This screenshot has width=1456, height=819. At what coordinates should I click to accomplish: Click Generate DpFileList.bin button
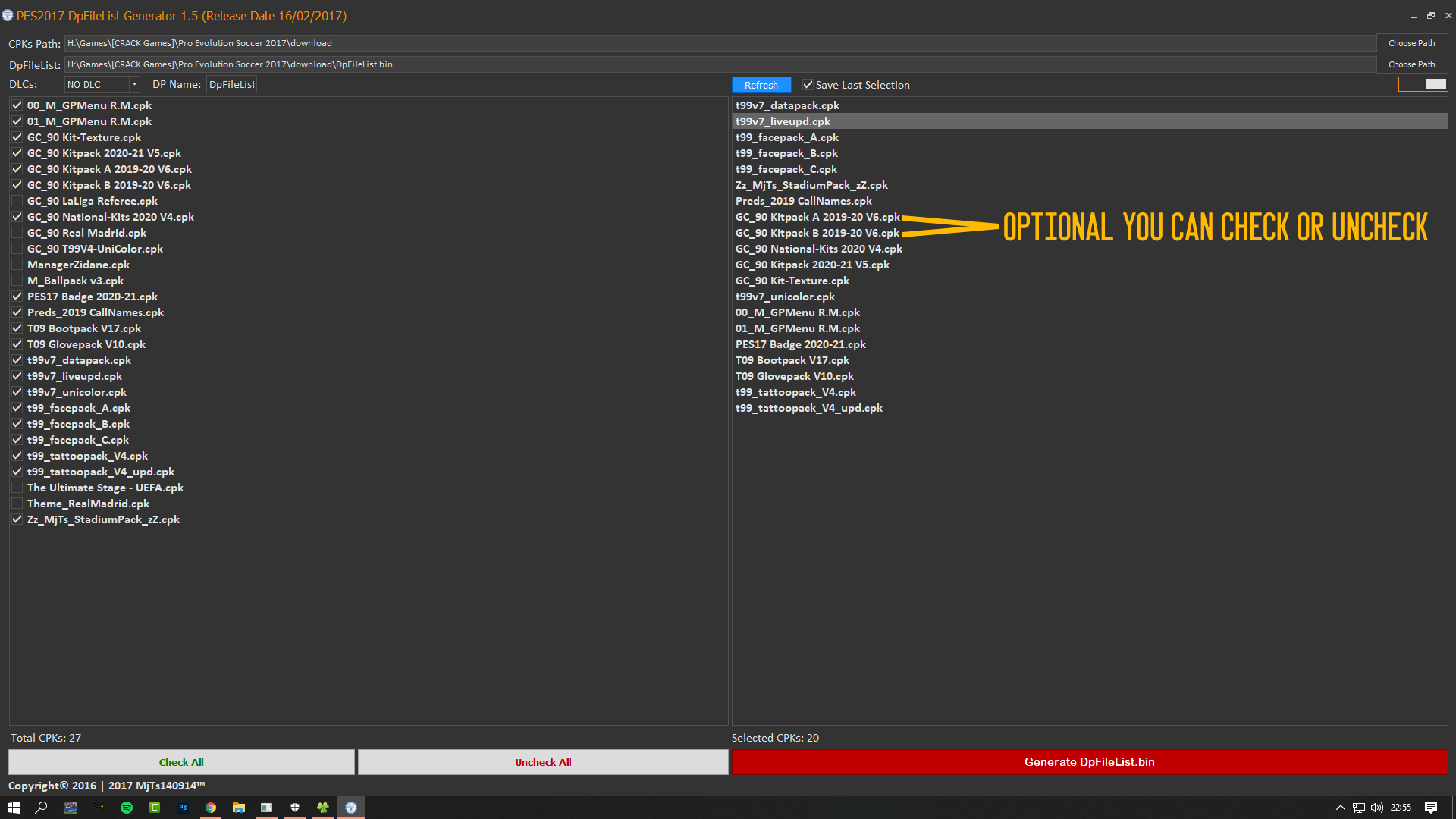[x=1089, y=762]
